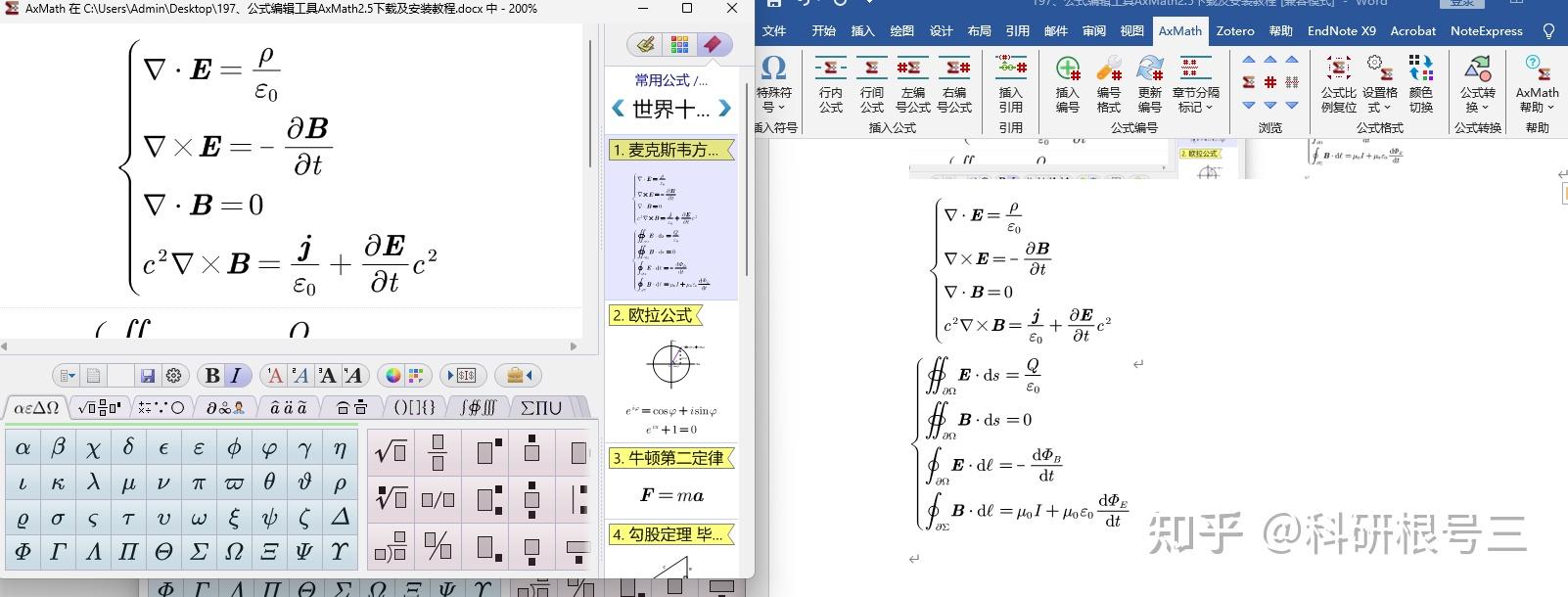Open the Zotero ribbon tab
The height and width of the screenshot is (597, 1568).
1235,30
